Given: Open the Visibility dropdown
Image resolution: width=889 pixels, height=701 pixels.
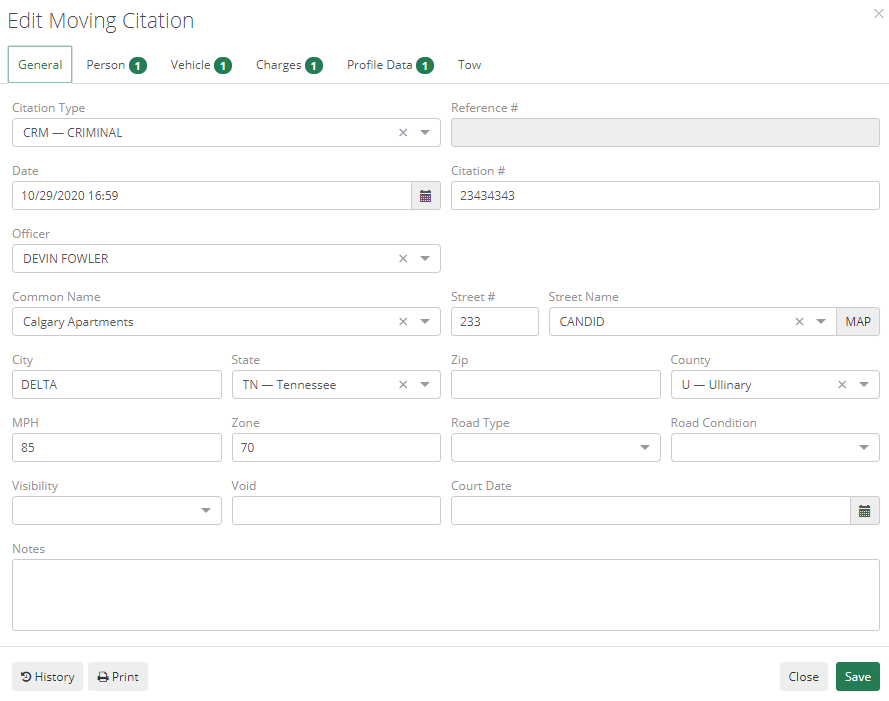Looking at the screenshot, I should coord(117,510).
